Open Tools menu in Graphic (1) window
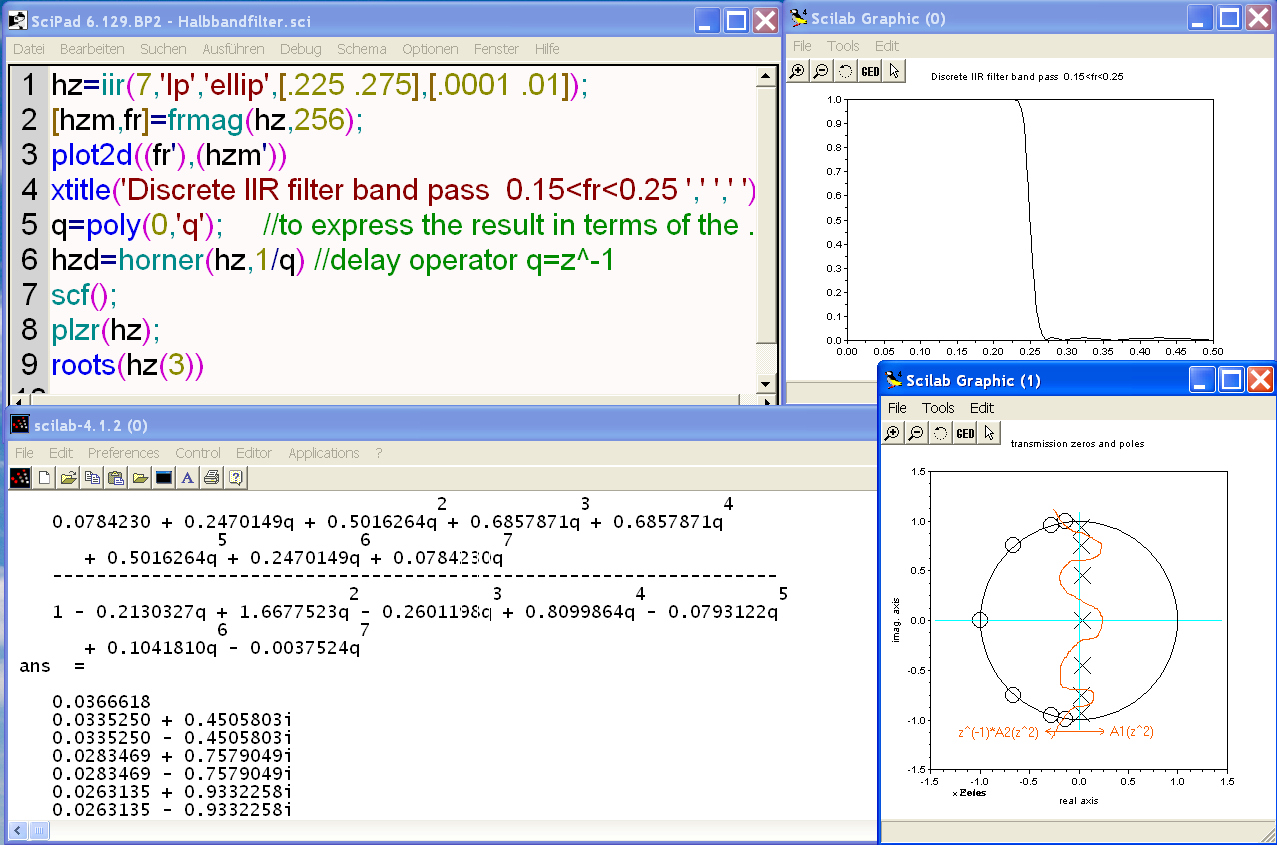 (x=938, y=408)
